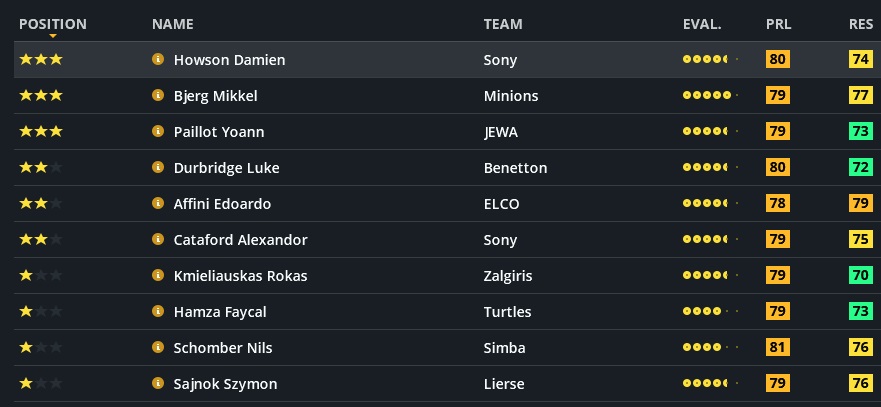881x407 pixels.
Task: Open info icon for Kmieliauskas Rokas
Action: click(x=157, y=276)
